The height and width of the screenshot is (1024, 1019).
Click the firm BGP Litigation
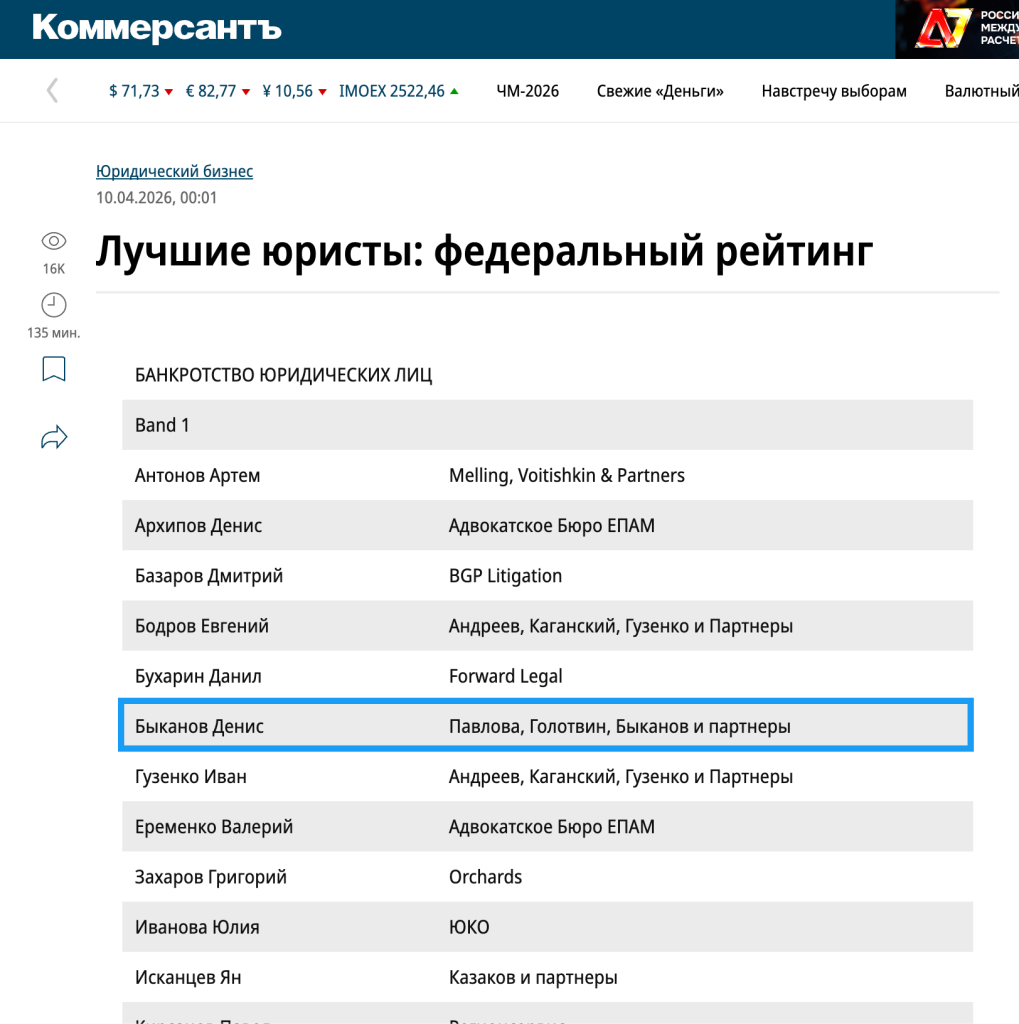click(x=505, y=576)
